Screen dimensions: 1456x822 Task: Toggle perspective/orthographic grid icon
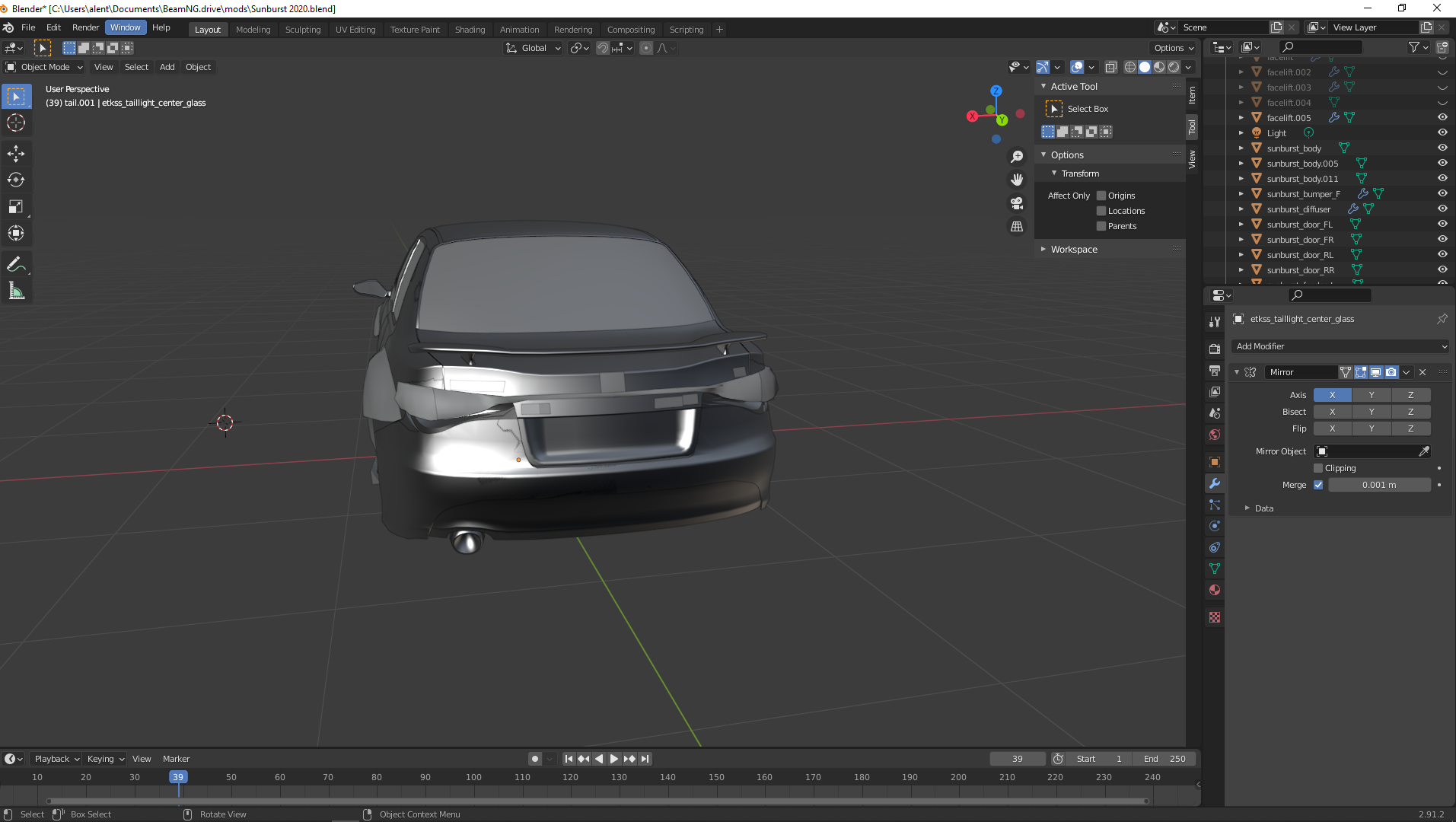pos(1017,227)
